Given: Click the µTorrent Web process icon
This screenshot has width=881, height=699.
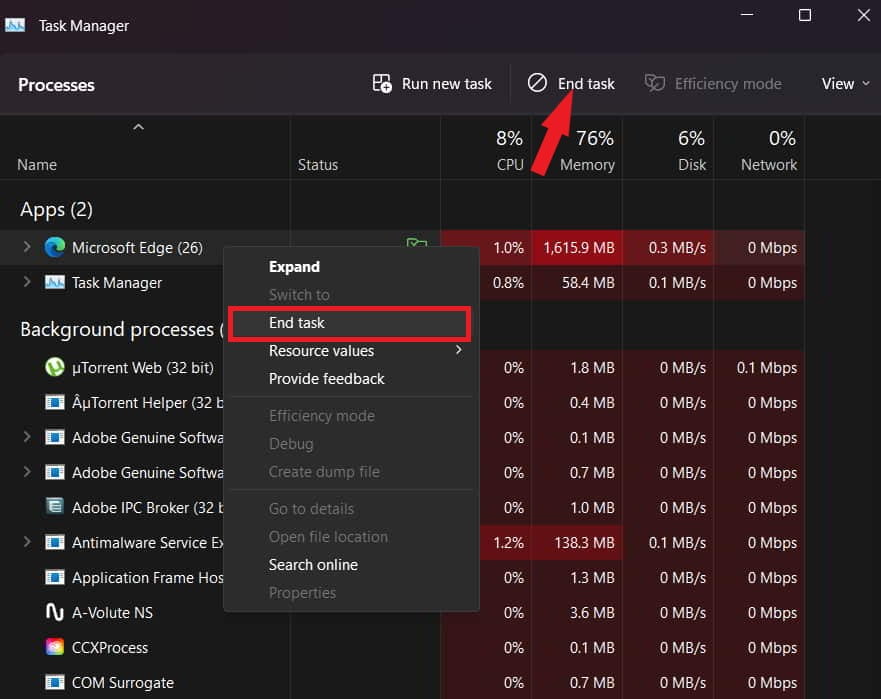Looking at the screenshot, I should [55, 368].
